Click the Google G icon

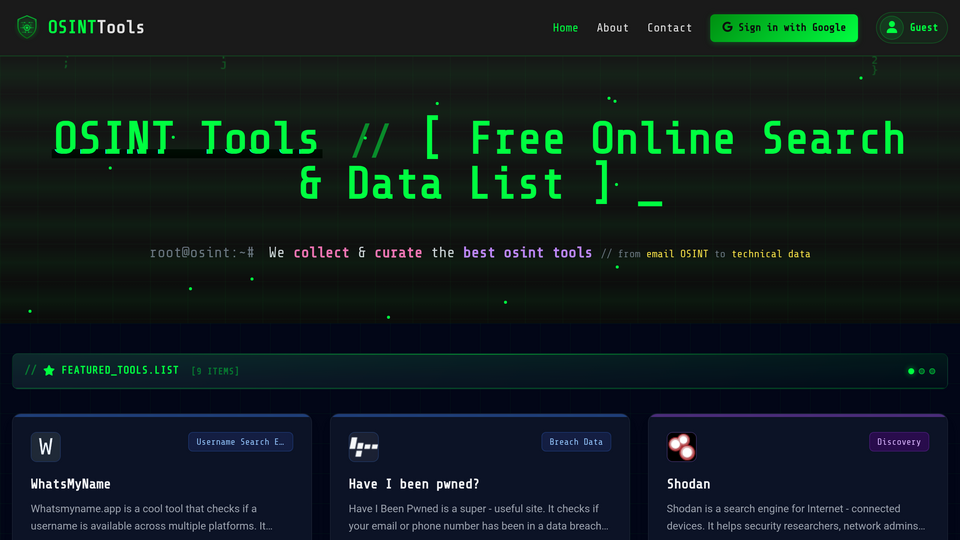click(x=727, y=27)
